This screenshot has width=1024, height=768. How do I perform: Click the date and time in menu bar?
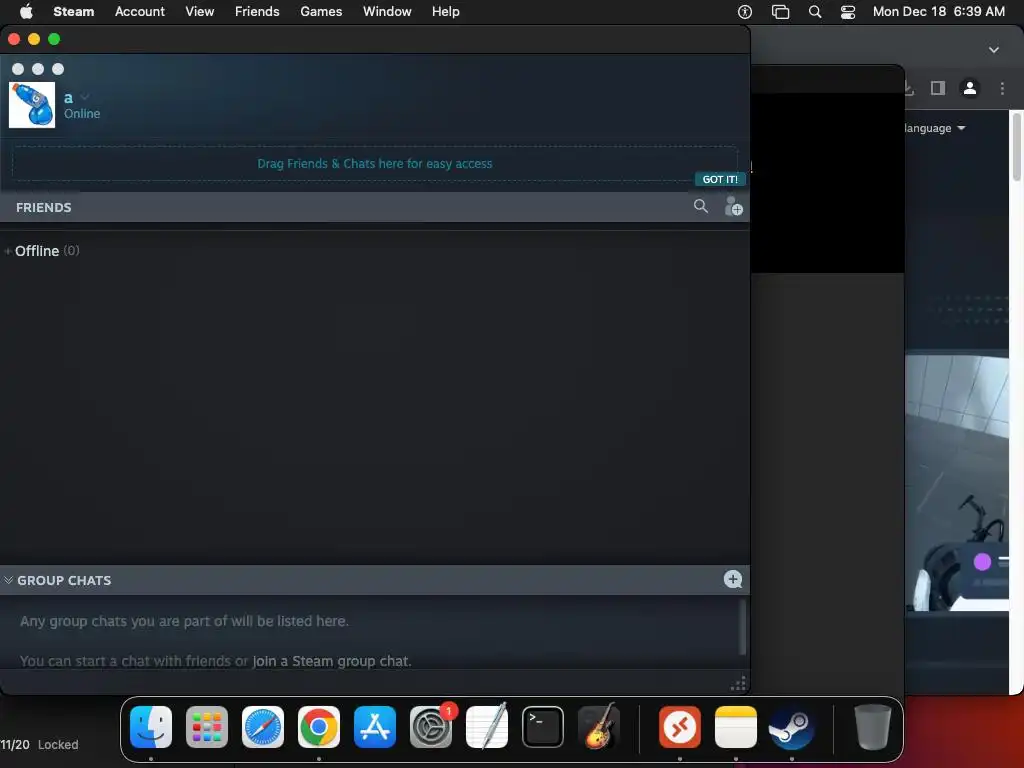pyautogui.click(x=938, y=12)
